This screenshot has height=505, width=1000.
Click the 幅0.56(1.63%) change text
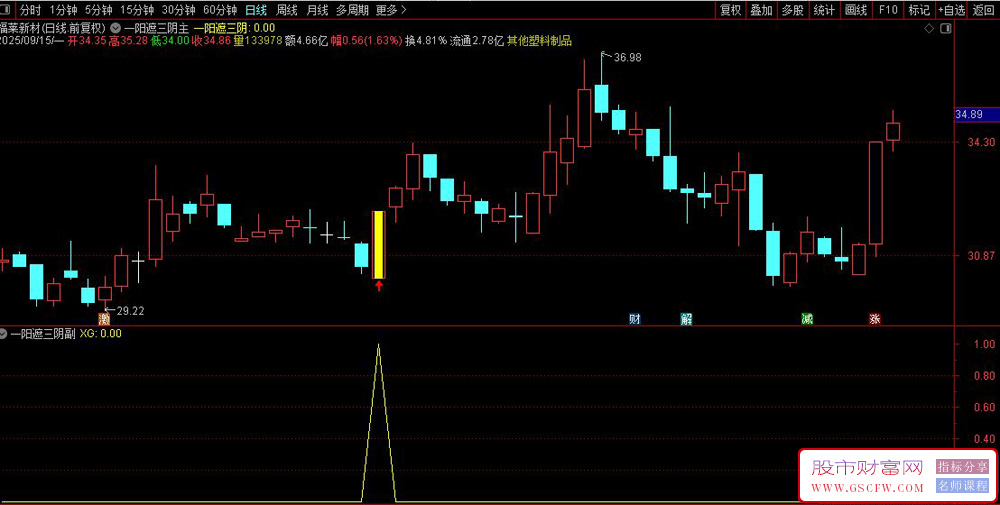coord(366,41)
